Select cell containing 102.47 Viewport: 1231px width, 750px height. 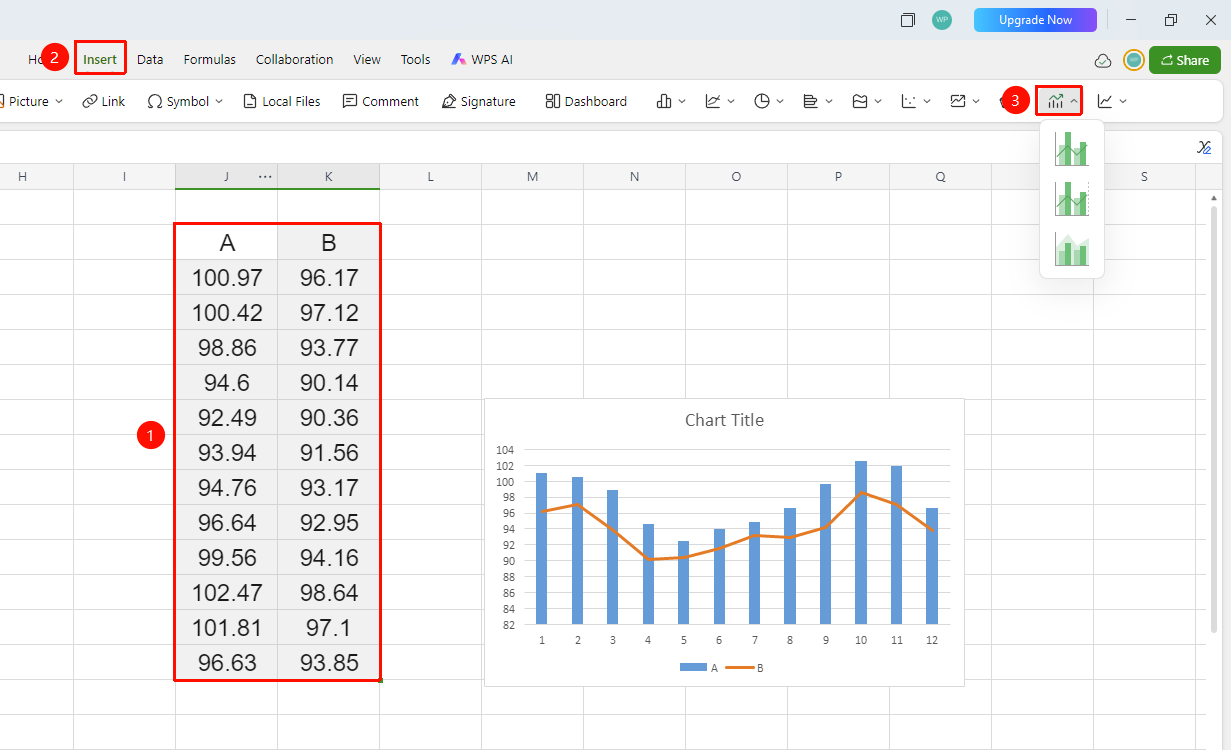pos(227,592)
